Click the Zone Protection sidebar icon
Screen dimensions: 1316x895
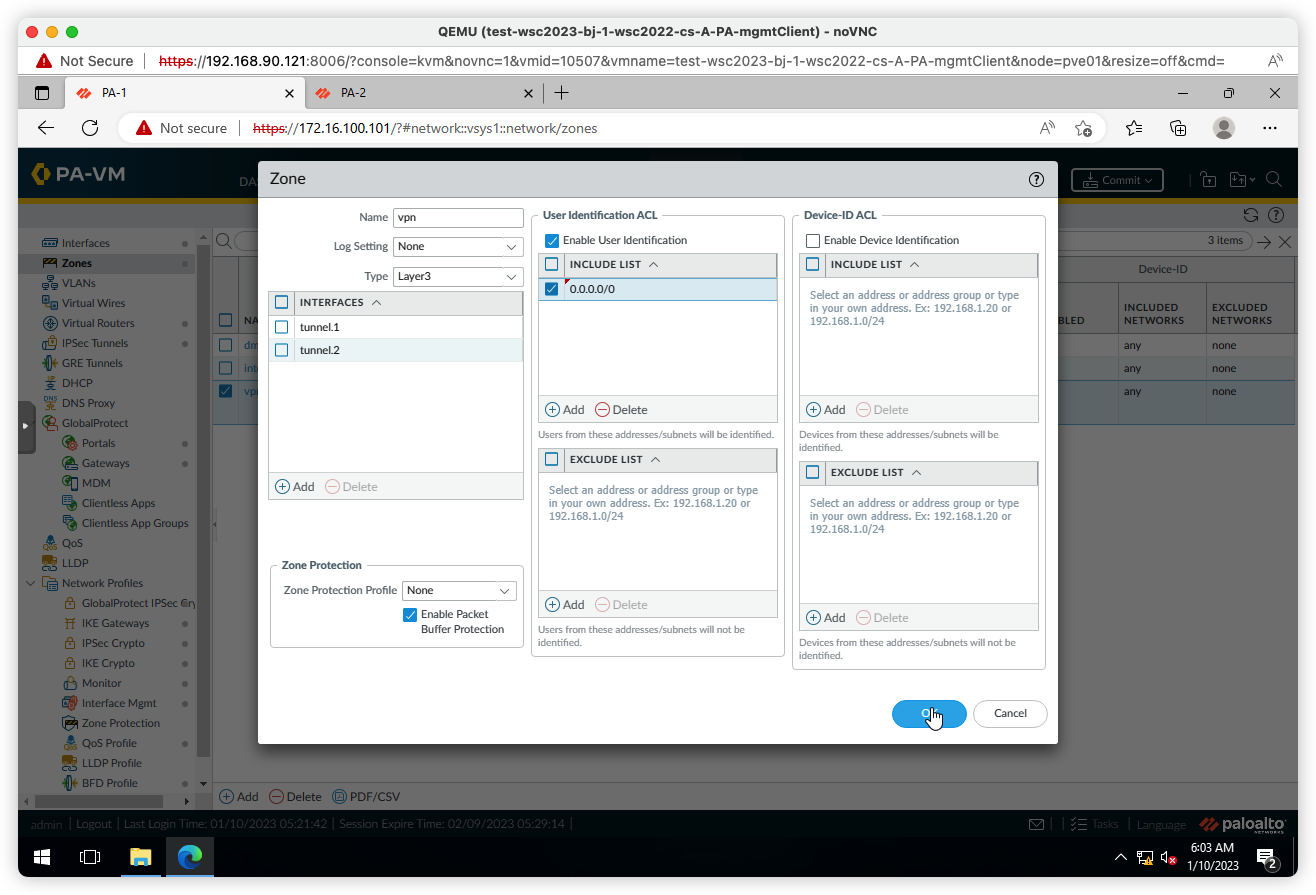[70, 723]
